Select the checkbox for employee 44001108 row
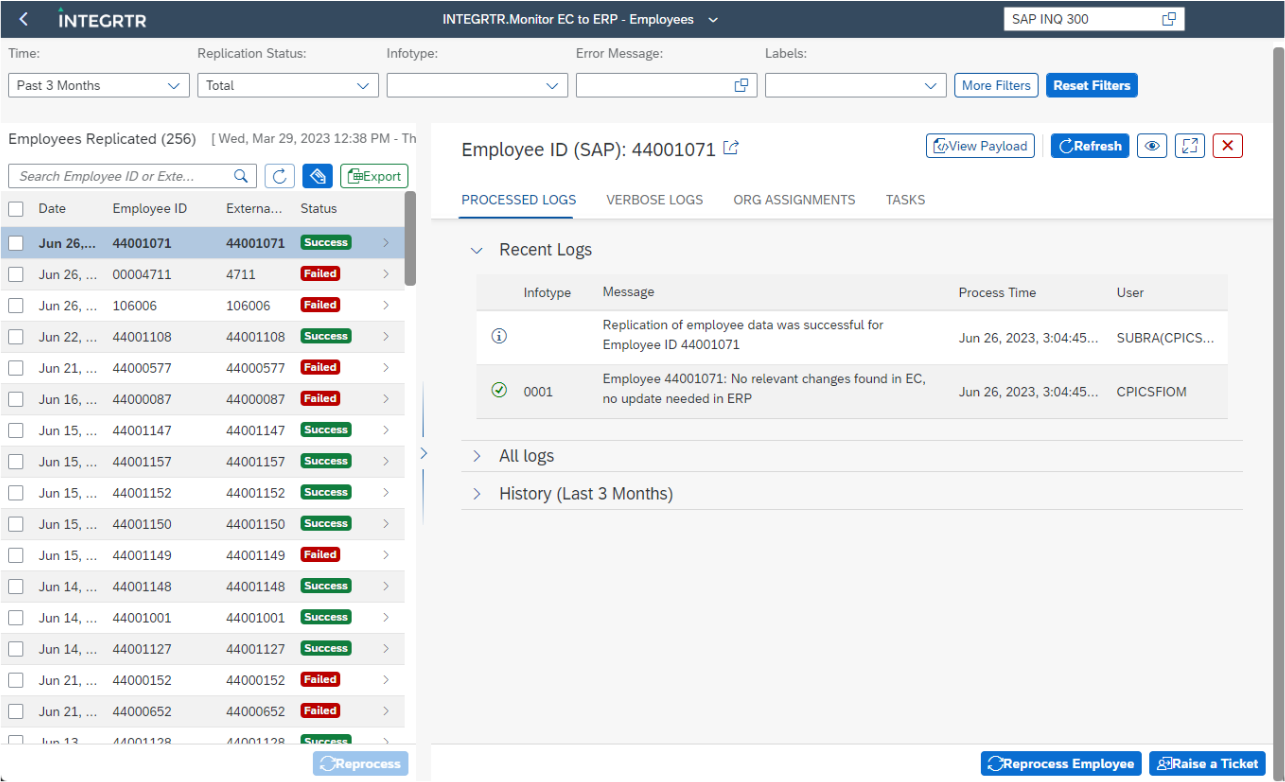Screen dimensions: 1285x782 point(16,337)
